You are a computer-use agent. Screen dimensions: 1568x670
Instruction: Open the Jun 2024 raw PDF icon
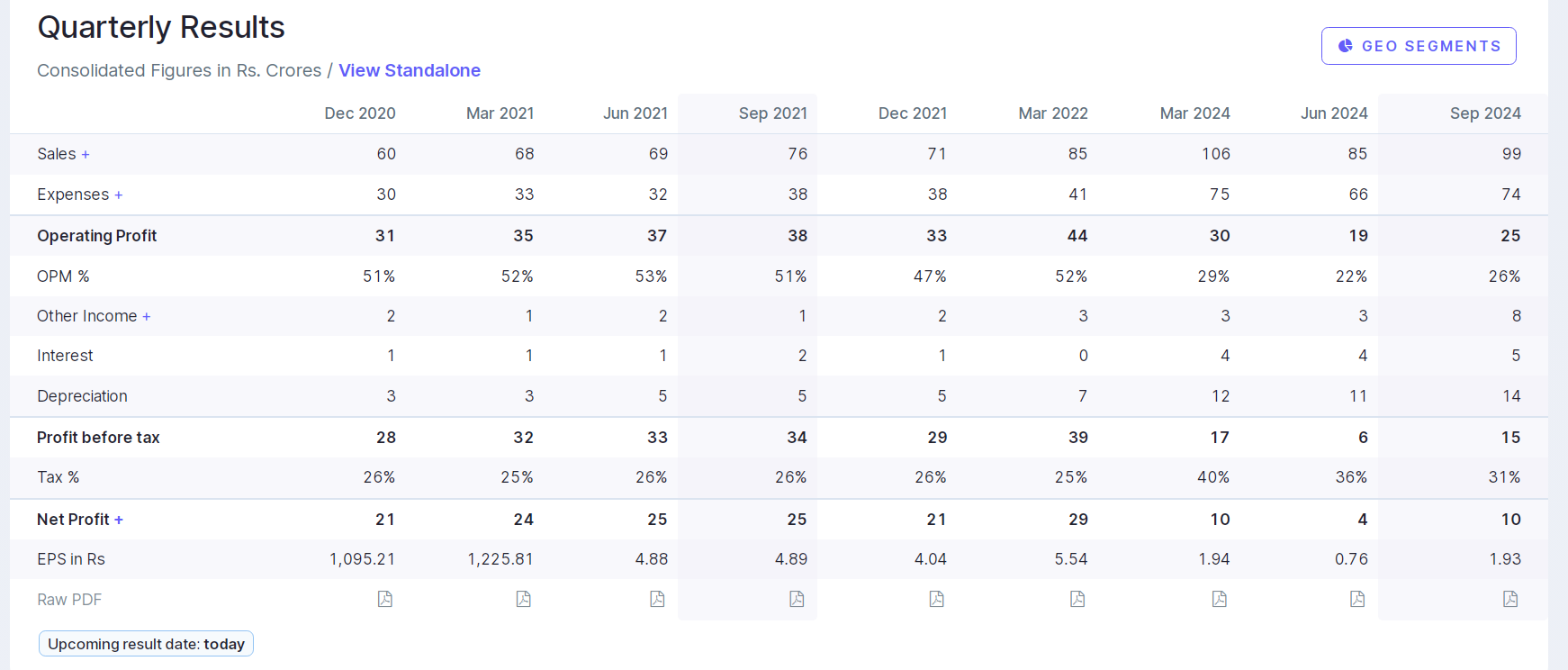click(1357, 599)
